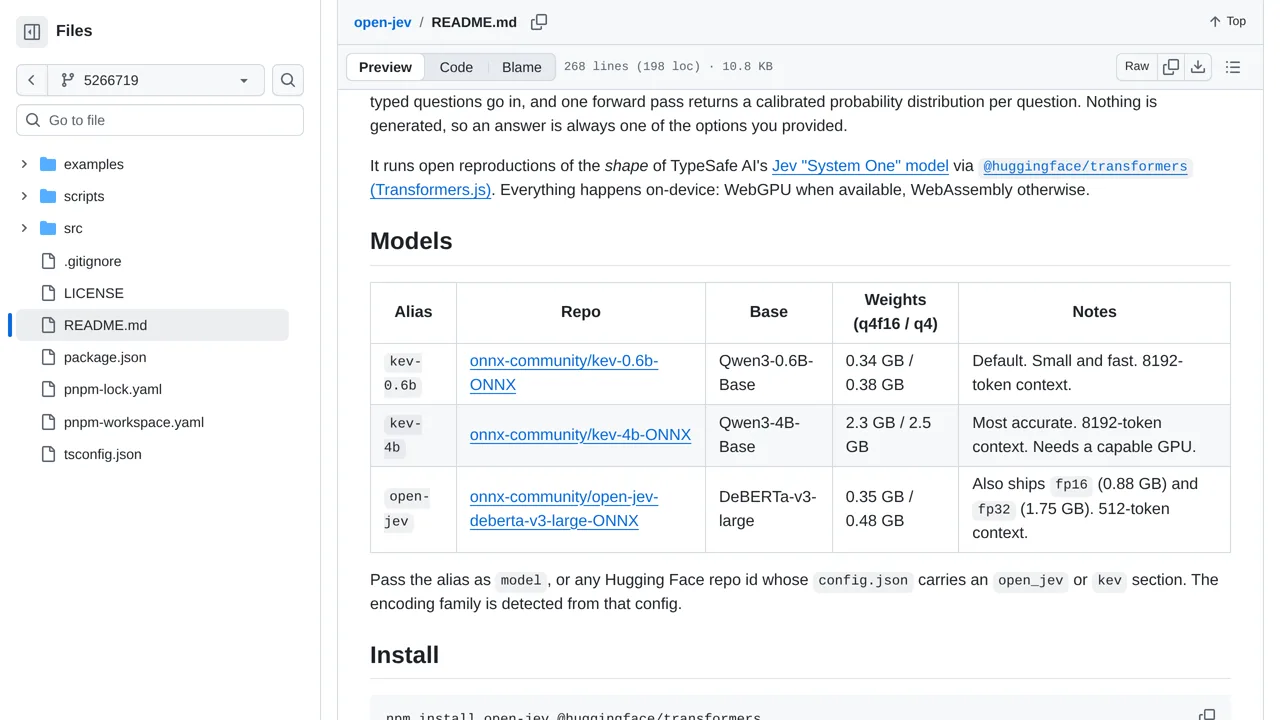The image size is (1280, 720).
Task: Click the Qwen3-4B-Base table cell
Action: point(769,435)
